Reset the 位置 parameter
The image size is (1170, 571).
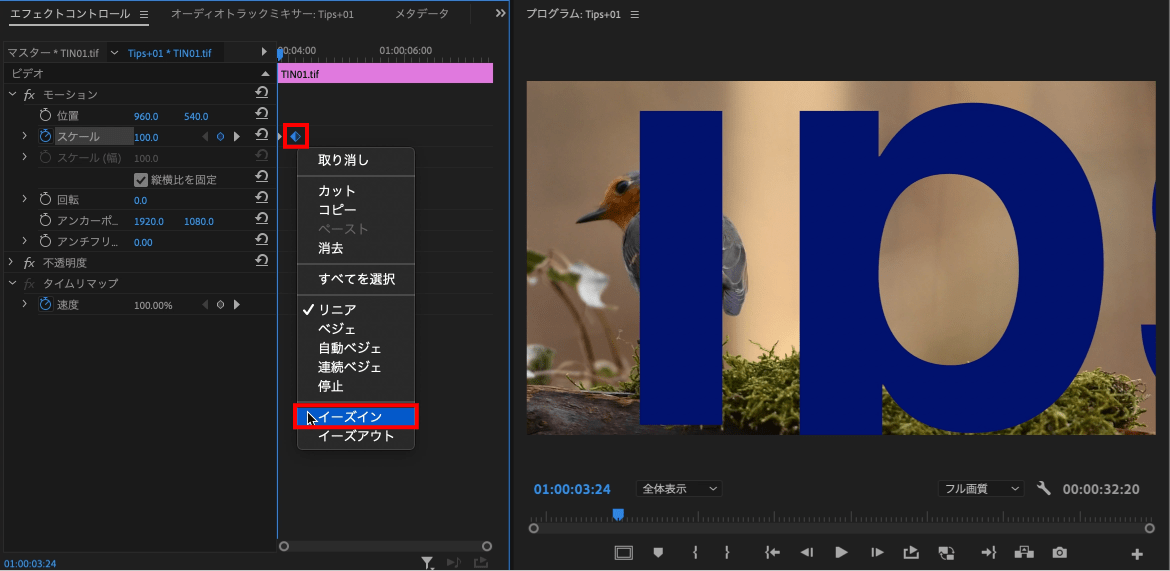(x=262, y=114)
